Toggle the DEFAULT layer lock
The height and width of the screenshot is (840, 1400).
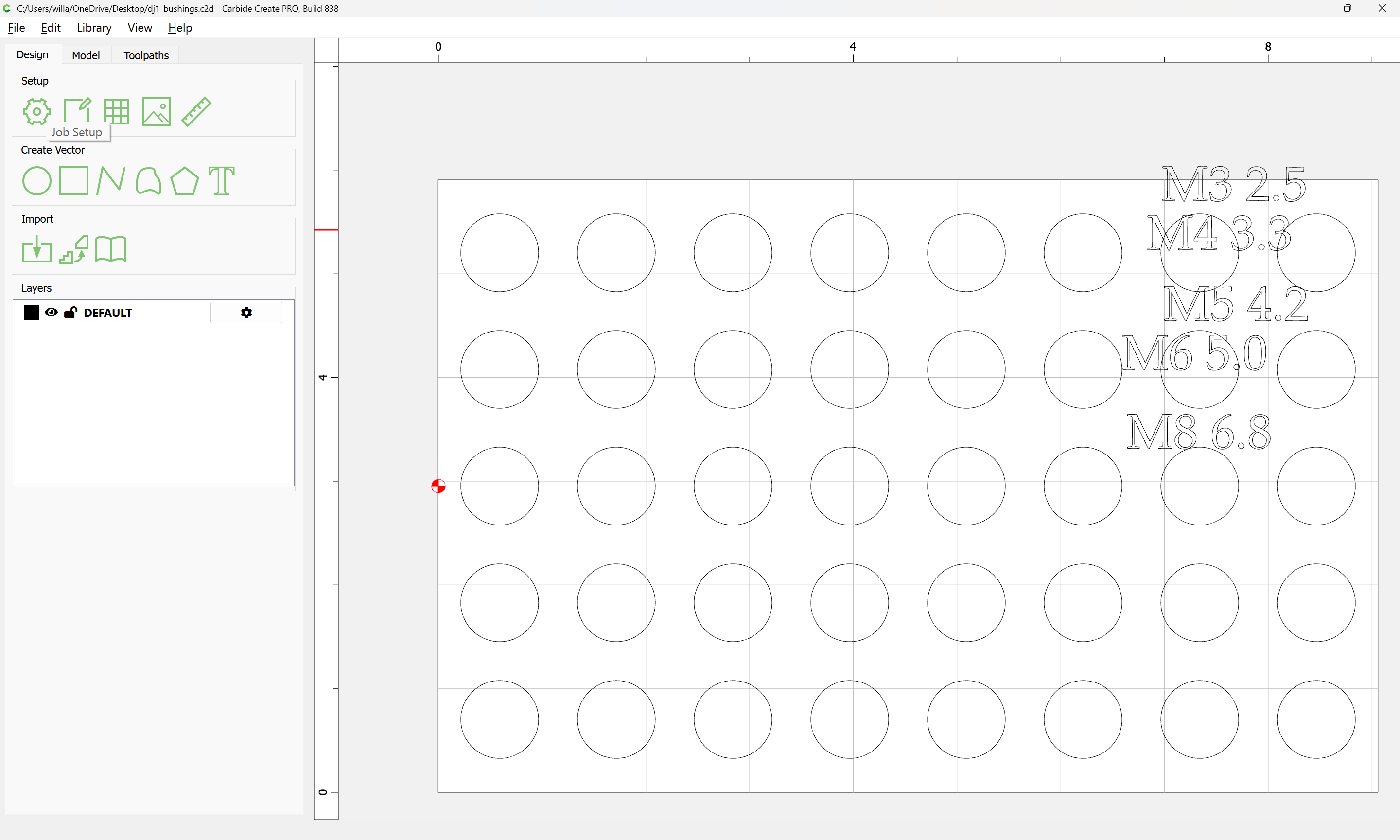coord(70,313)
